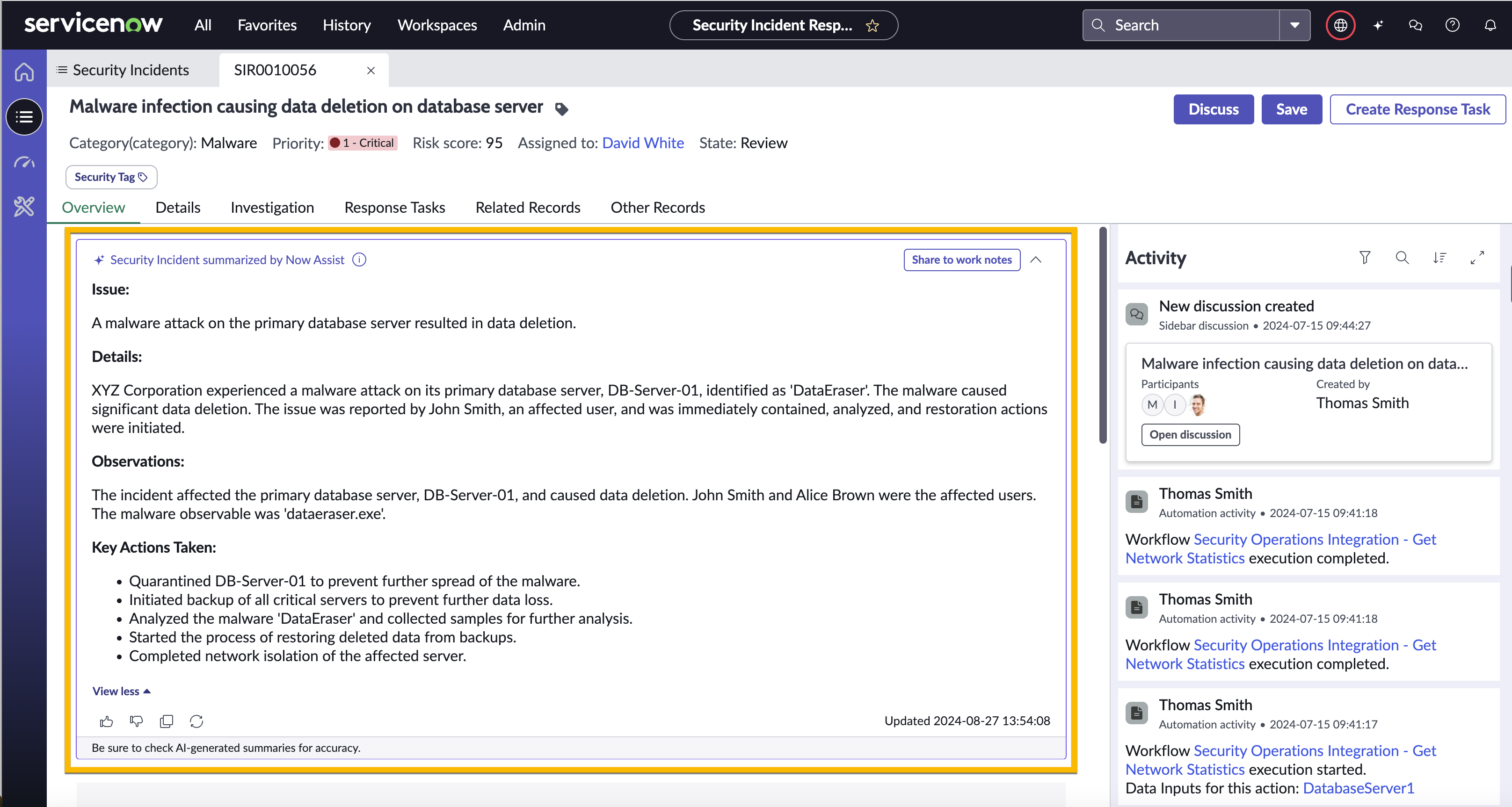
Task: Open the list view sidebar icon
Action: pyautogui.click(x=24, y=117)
